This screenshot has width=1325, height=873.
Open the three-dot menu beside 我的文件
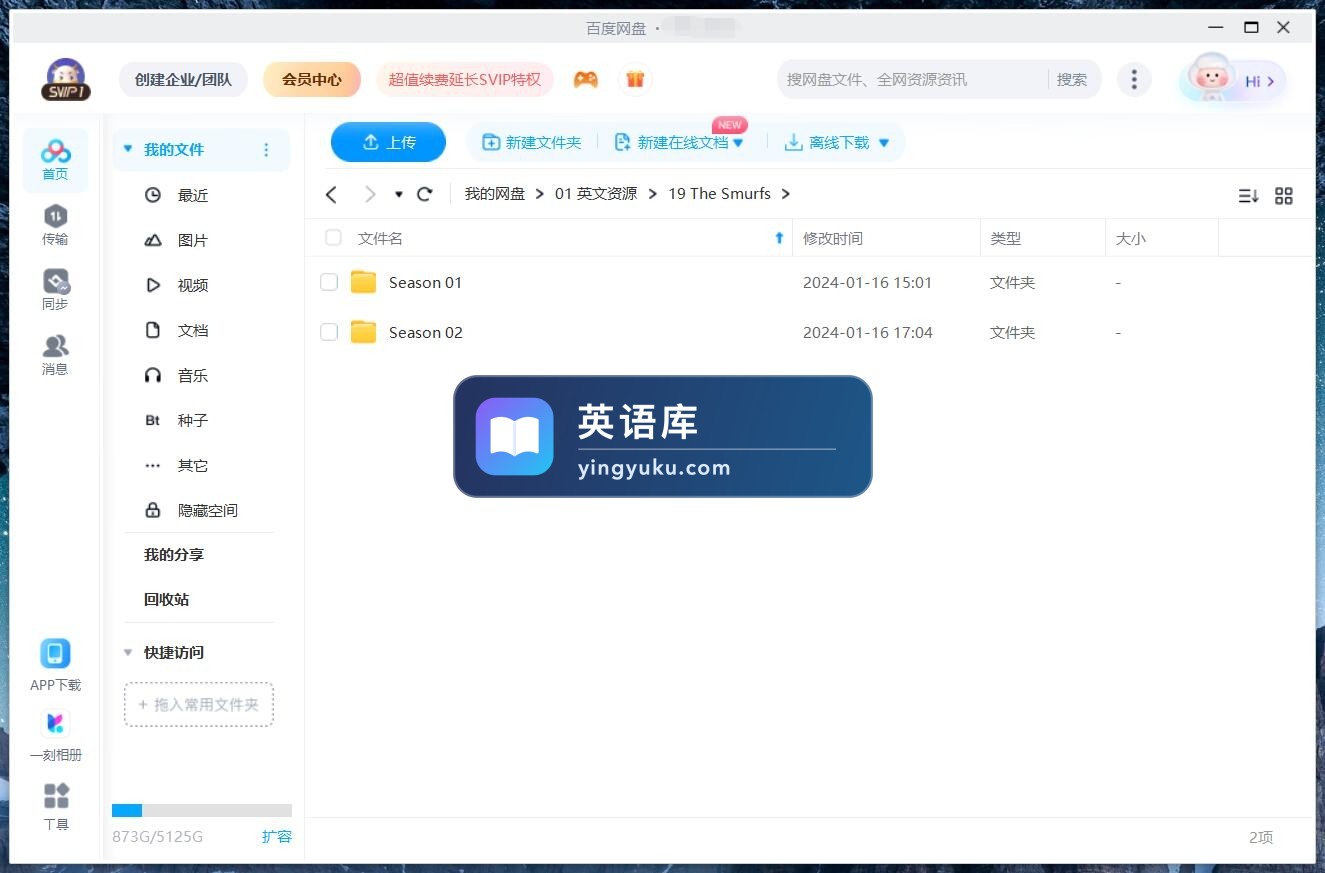tap(266, 150)
